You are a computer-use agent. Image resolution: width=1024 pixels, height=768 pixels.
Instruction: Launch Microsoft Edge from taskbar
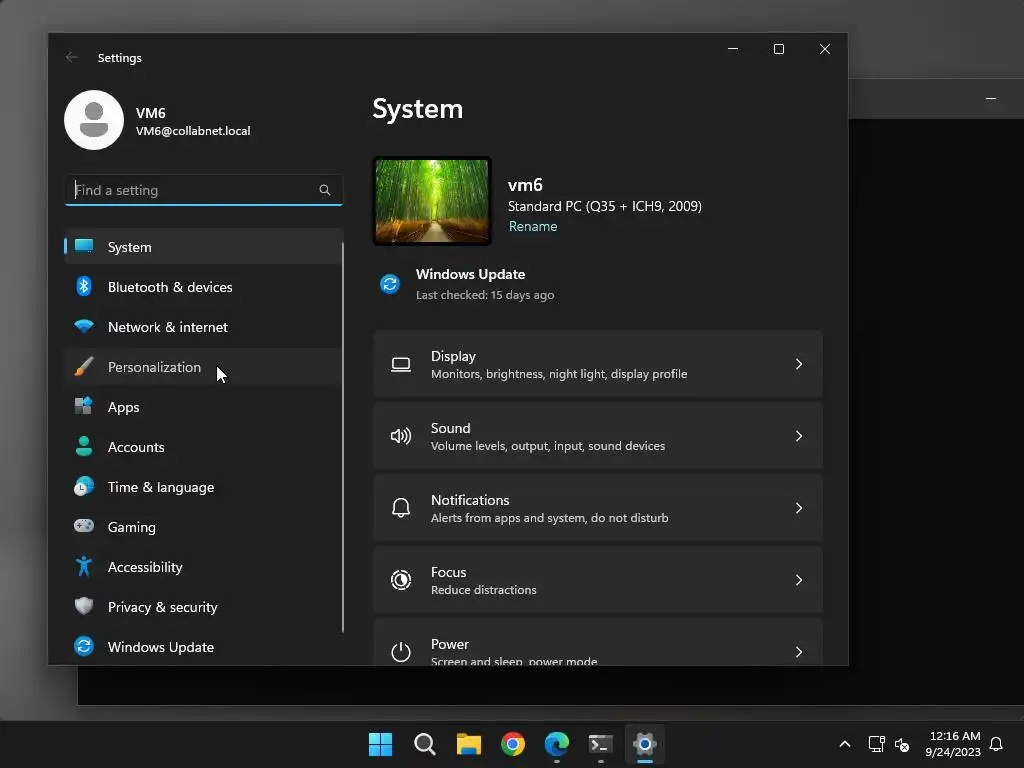click(x=556, y=744)
